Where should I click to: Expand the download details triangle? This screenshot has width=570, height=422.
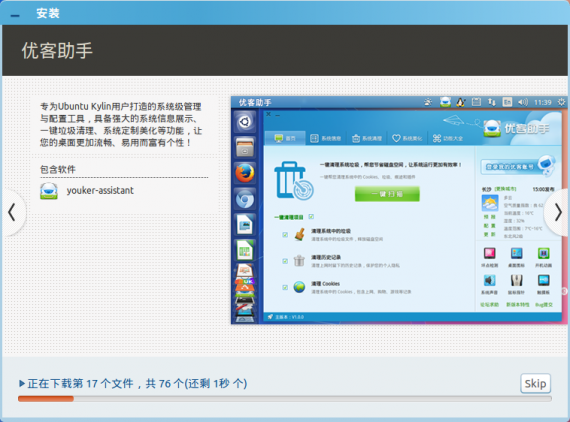(22, 383)
